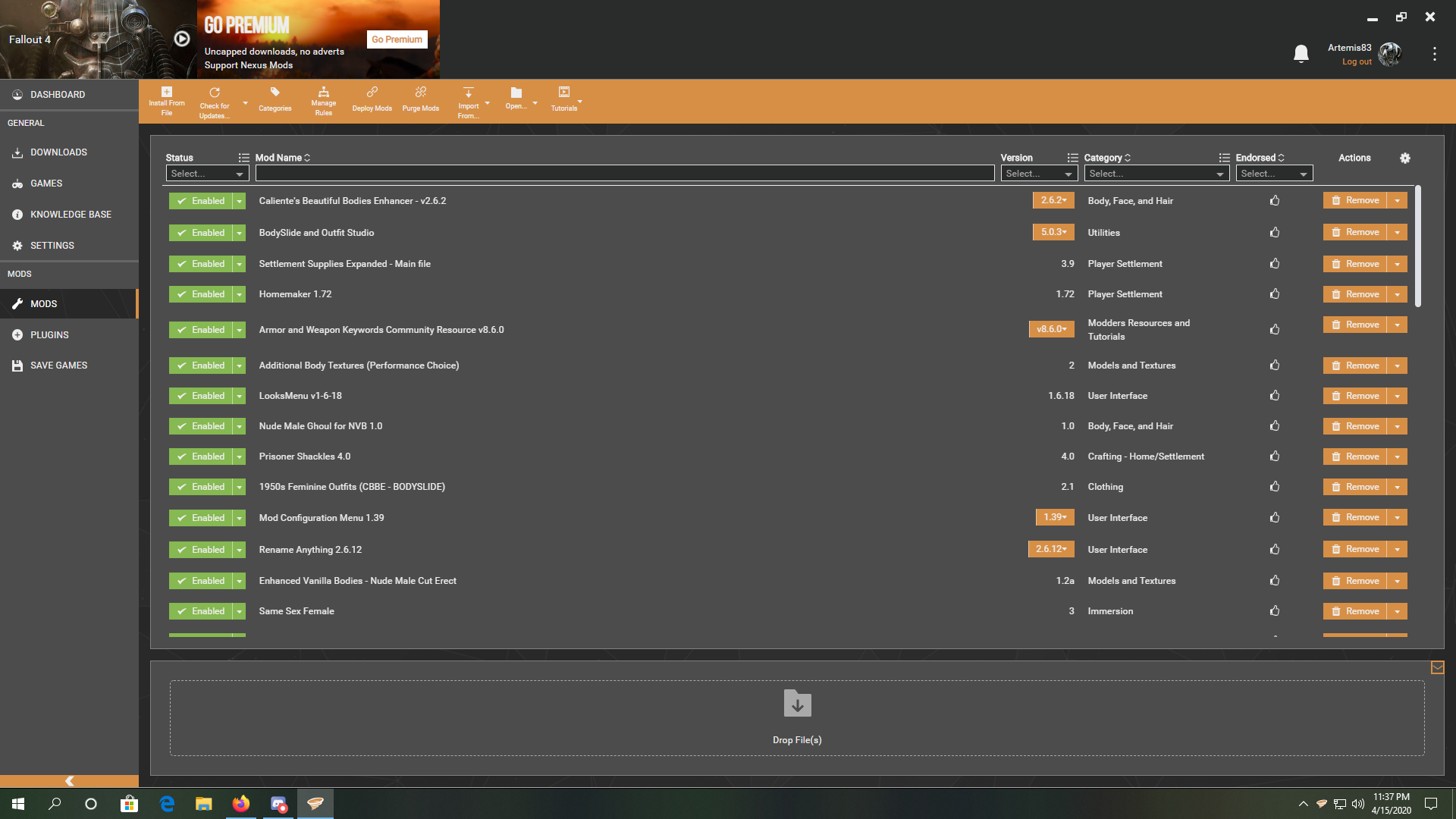Click Import From icon
1456x819 pixels.
(469, 93)
